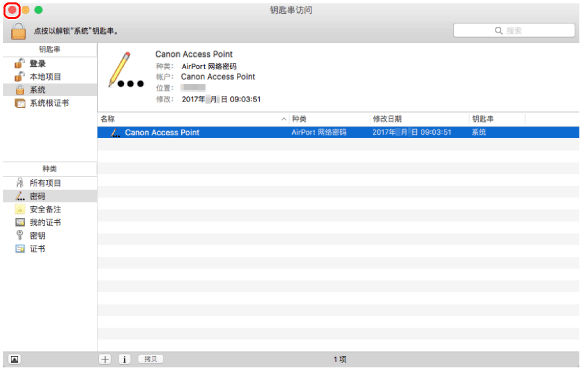Click the AirPort 网络密码 kind in details

click(209, 66)
